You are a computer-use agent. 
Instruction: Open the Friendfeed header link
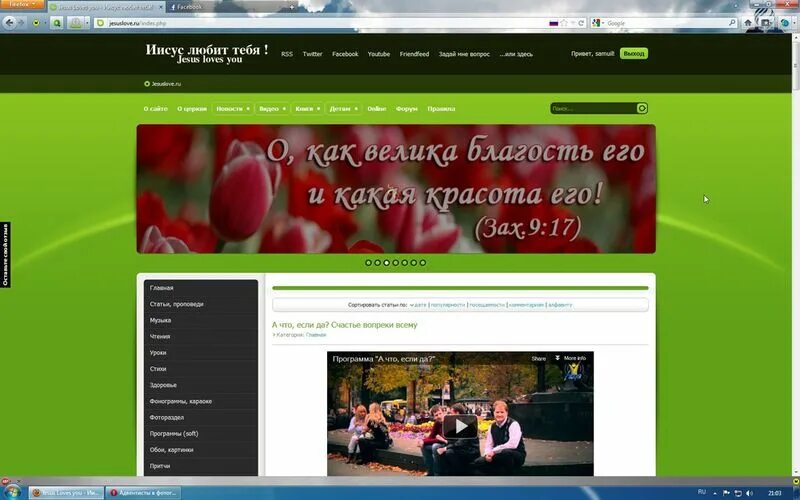tap(414, 54)
